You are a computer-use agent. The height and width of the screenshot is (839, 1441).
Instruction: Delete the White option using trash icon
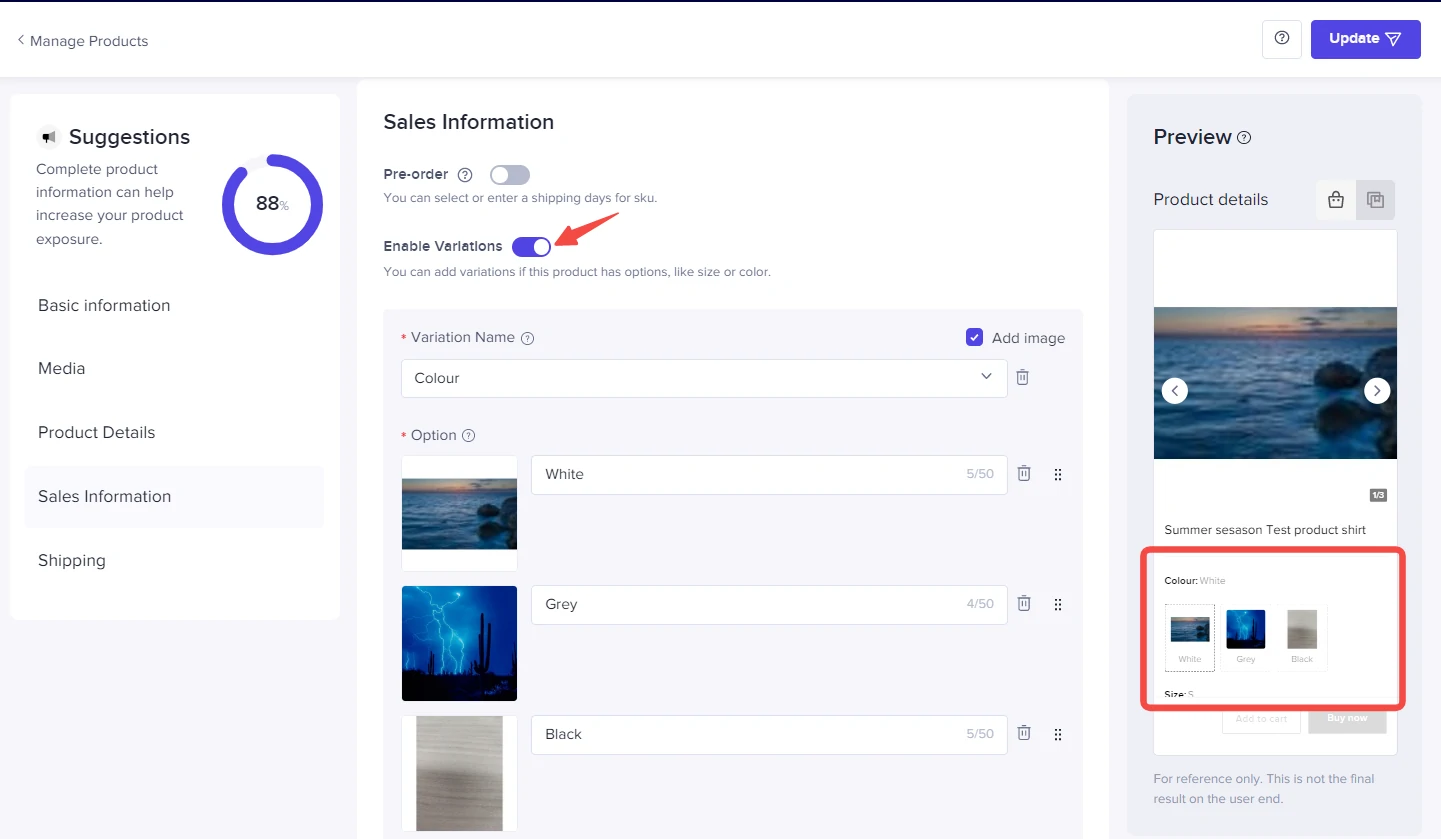(x=1024, y=474)
